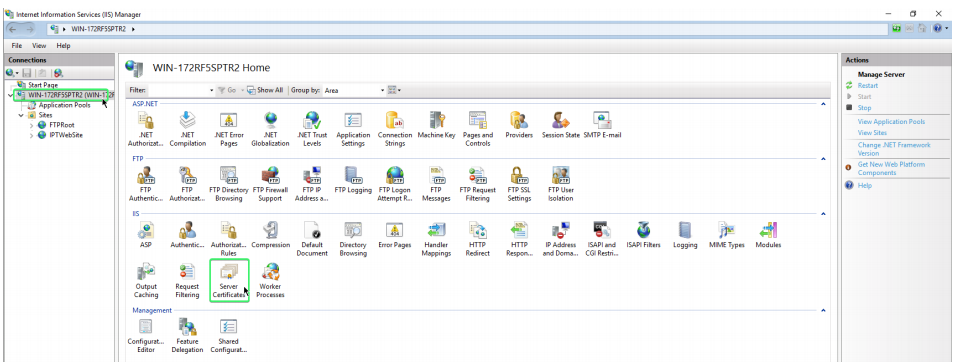
Task: Open the Modules feature
Action: (x=768, y=234)
